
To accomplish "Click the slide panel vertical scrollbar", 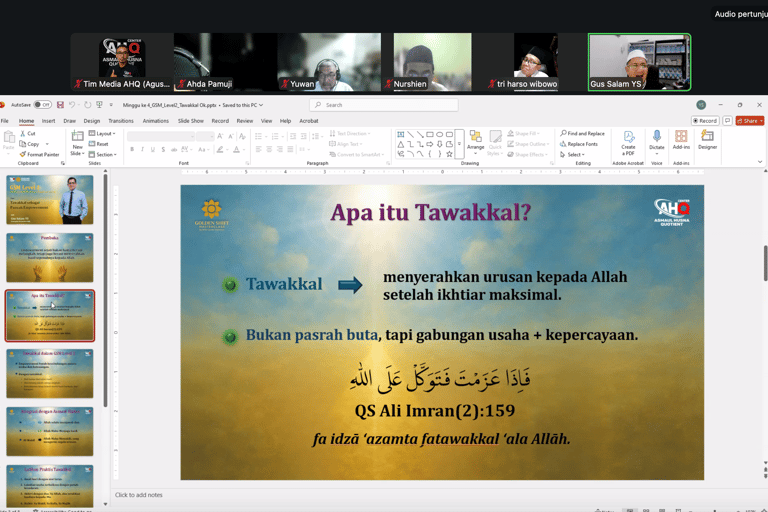I will pyautogui.click(x=105, y=289).
